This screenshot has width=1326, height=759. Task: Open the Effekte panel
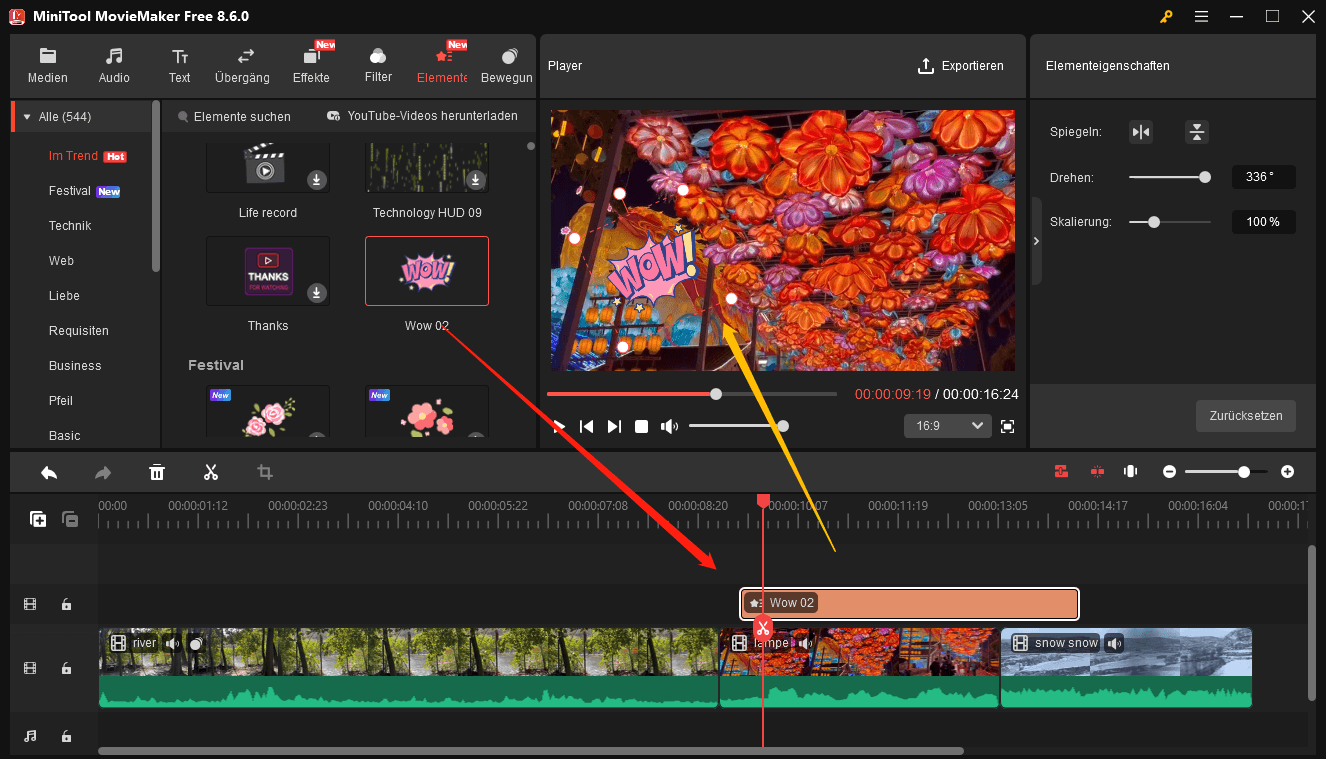311,63
